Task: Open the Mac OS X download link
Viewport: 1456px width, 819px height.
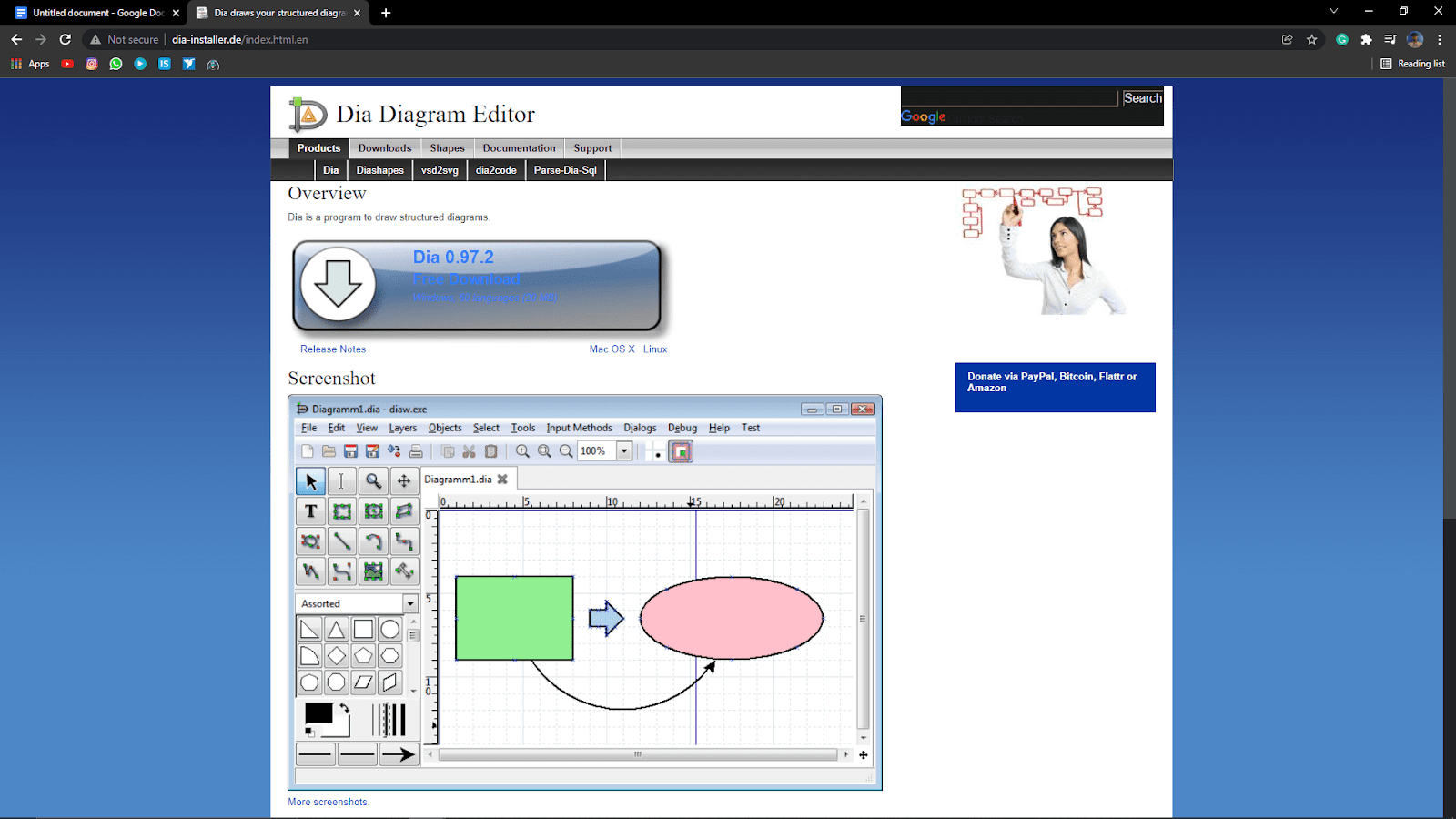Action: [x=612, y=349]
